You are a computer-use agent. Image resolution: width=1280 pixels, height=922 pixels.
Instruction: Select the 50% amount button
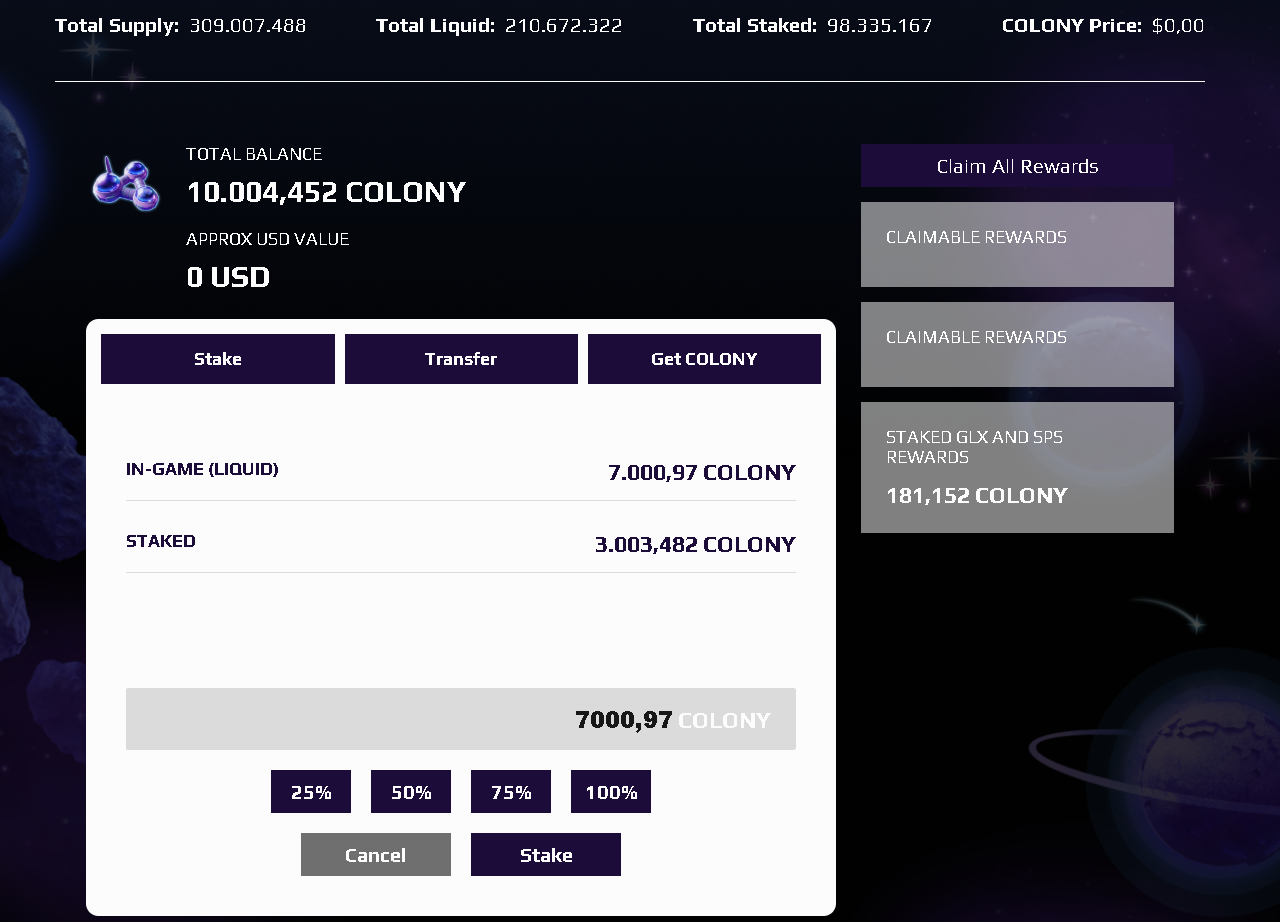411,792
